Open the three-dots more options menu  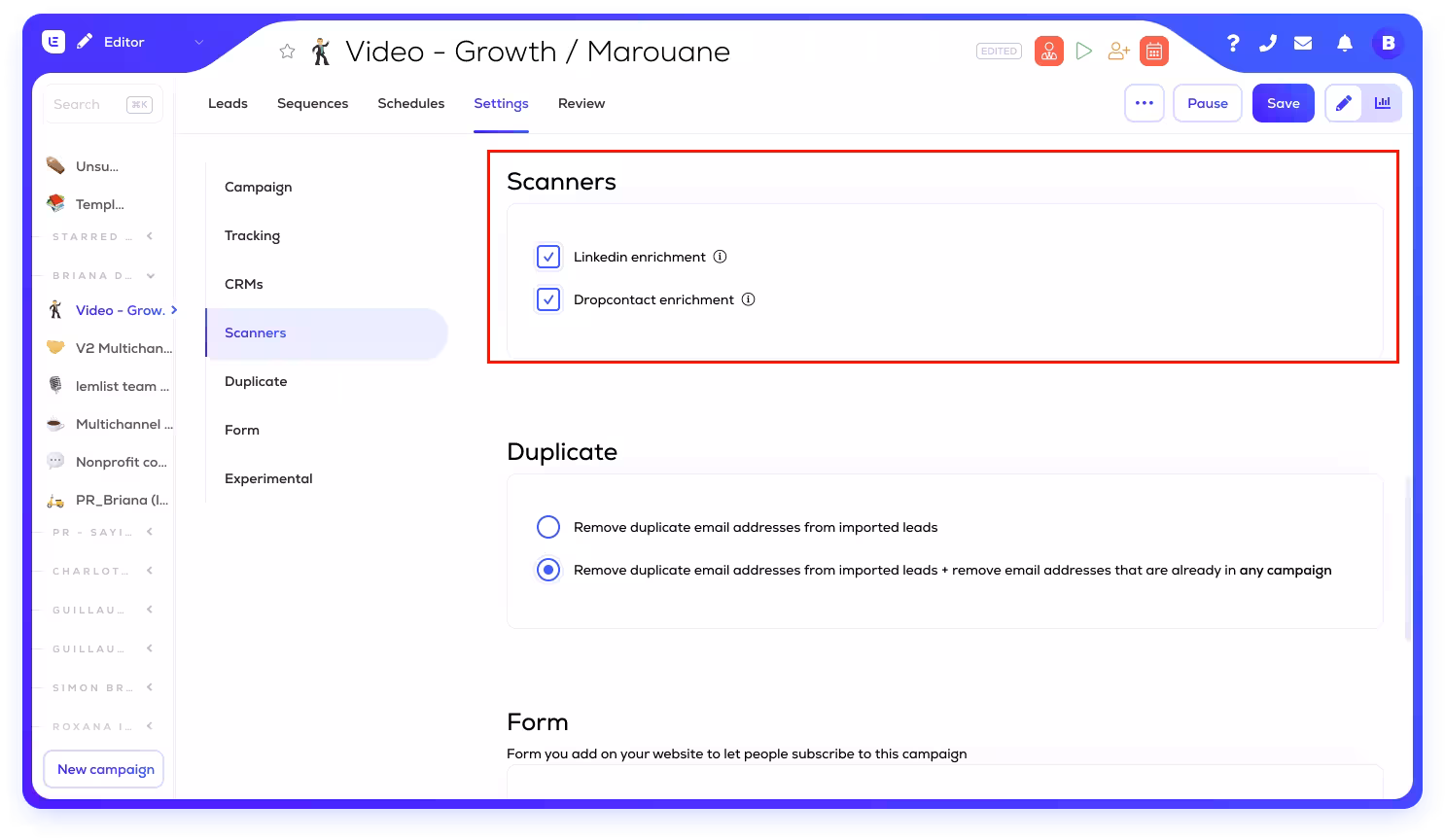[1144, 103]
